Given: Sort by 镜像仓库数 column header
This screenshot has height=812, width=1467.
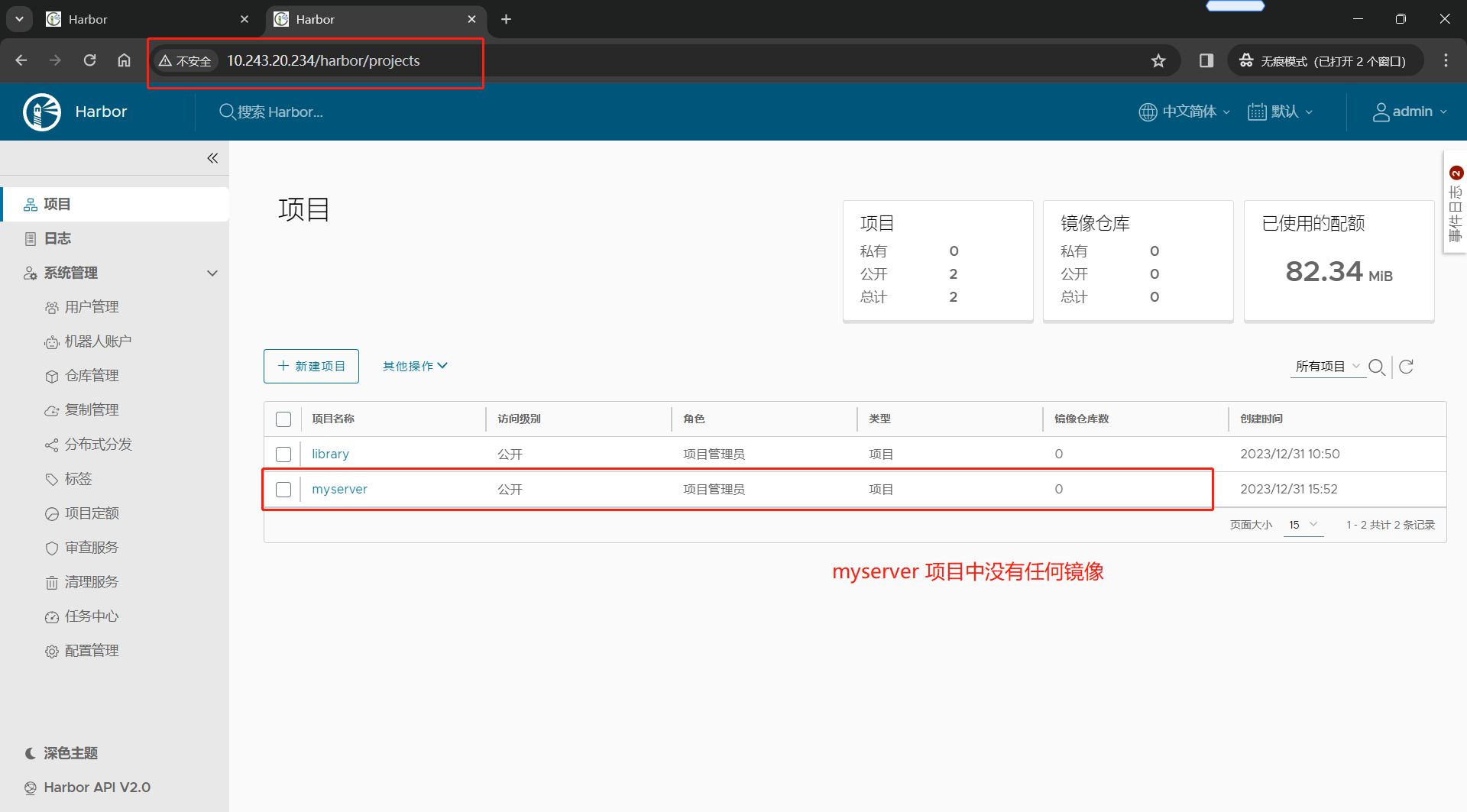Looking at the screenshot, I should click(x=1081, y=419).
